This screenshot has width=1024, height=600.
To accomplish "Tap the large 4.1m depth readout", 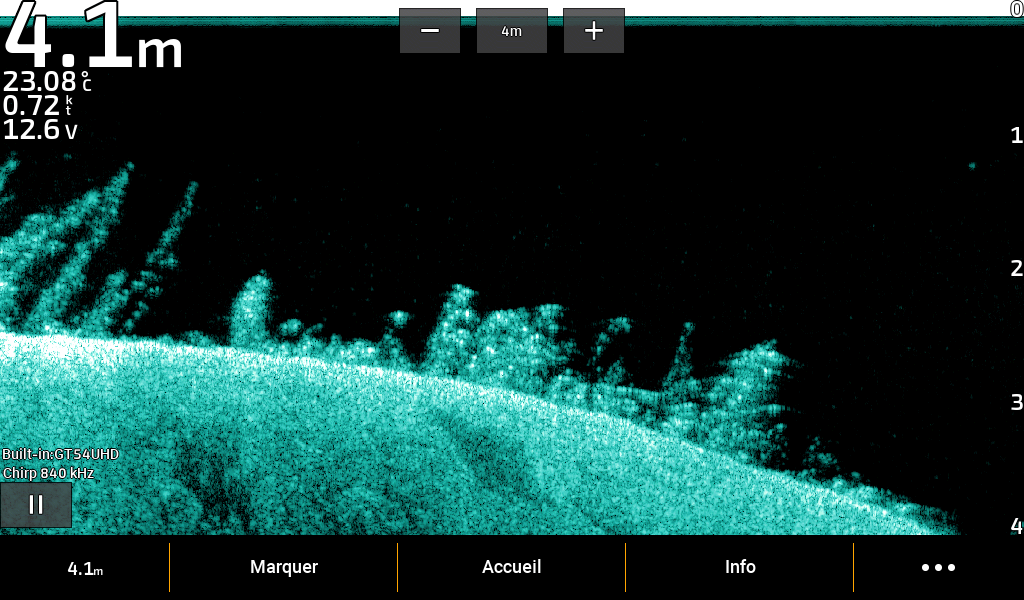I will coord(94,40).
